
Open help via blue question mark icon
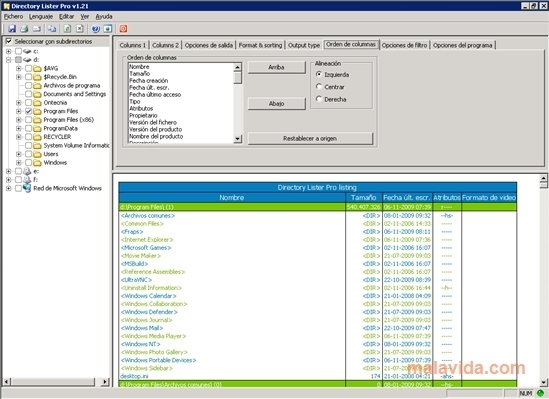point(95,29)
